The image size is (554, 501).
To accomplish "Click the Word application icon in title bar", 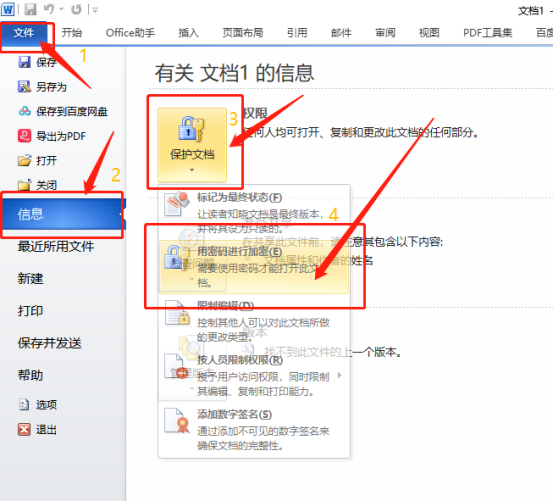I will click(x=8, y=9).
